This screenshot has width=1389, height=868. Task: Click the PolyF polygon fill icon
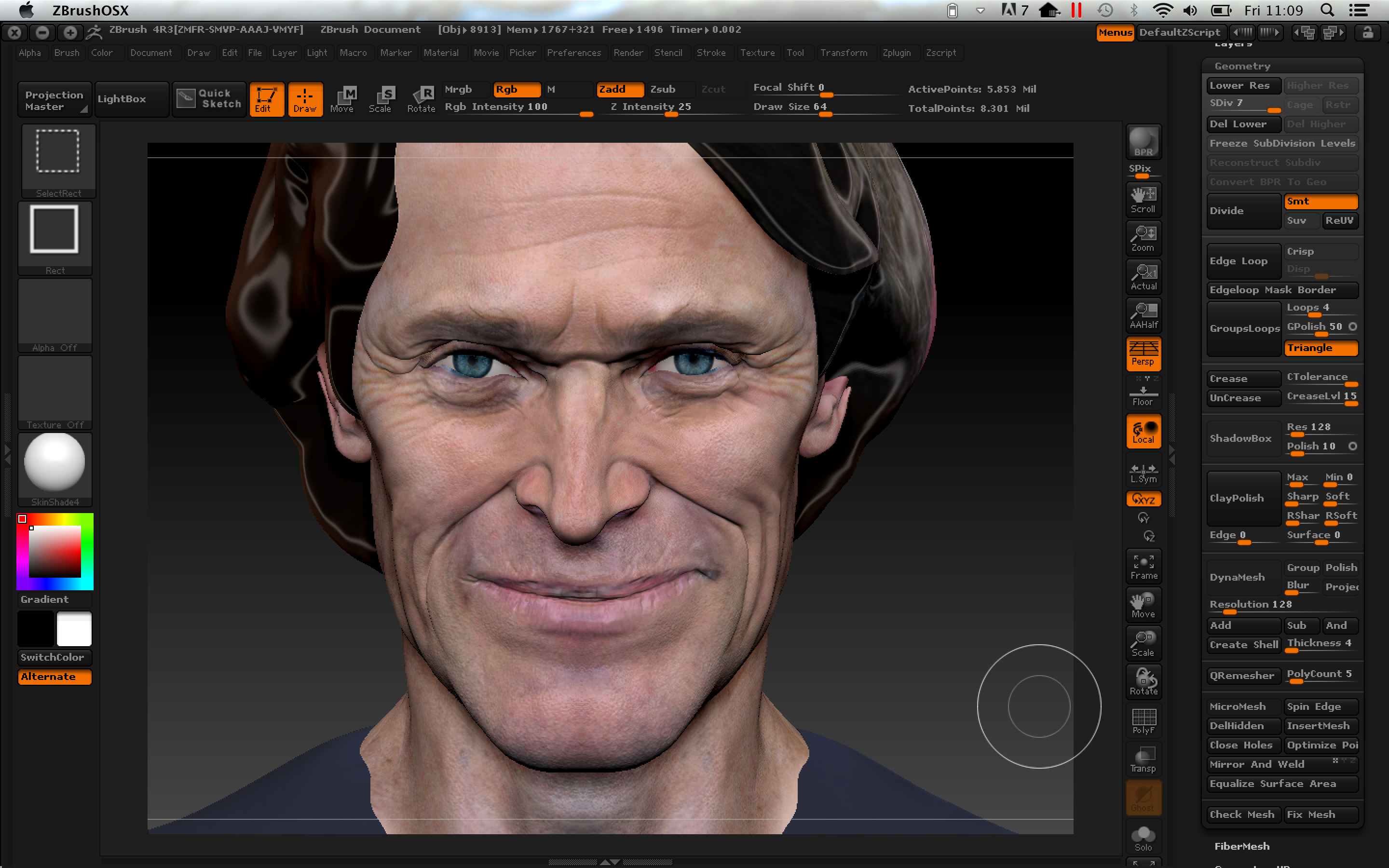pos(1143,720)
